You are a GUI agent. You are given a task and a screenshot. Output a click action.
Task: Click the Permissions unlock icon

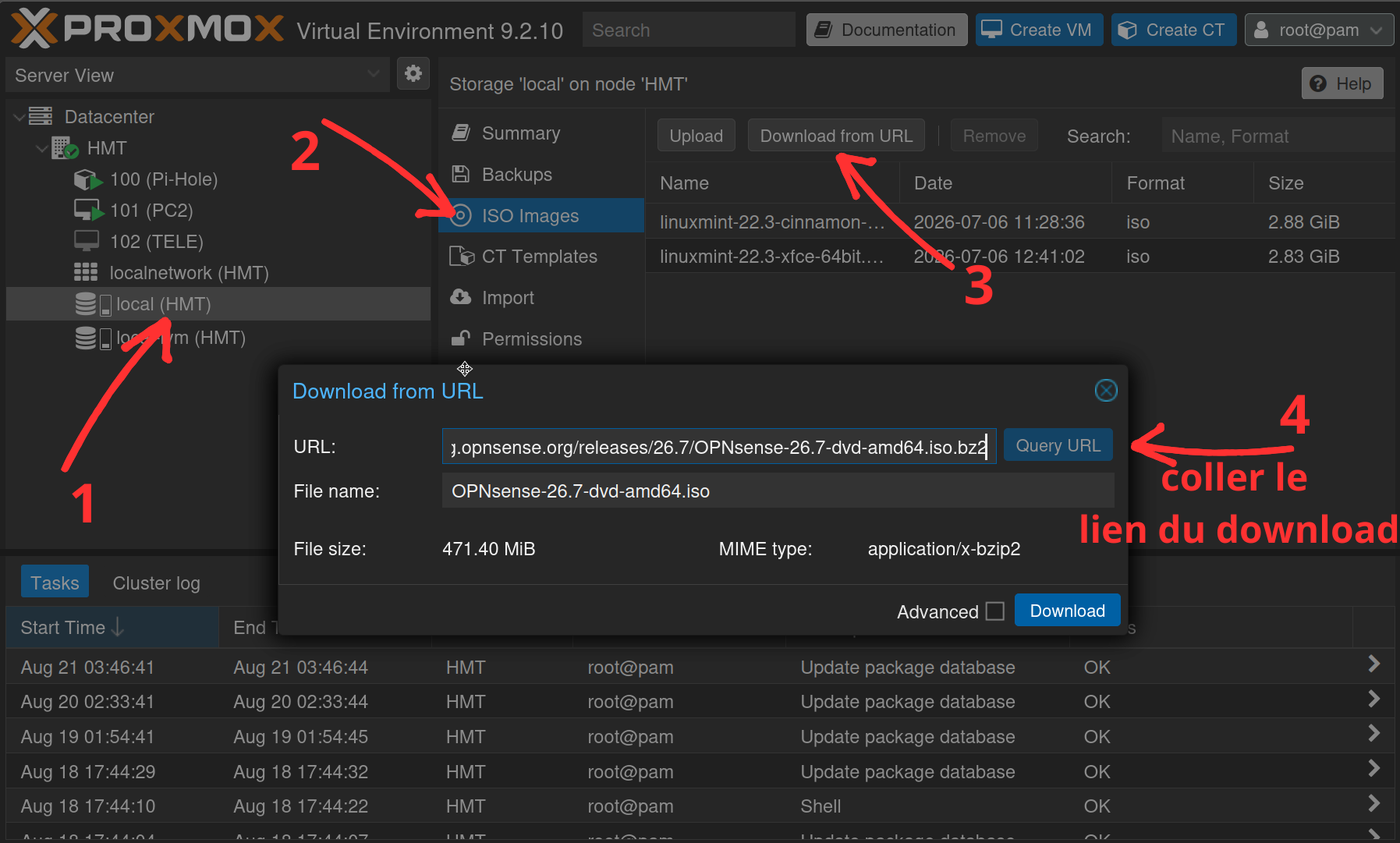pos(461,338)
